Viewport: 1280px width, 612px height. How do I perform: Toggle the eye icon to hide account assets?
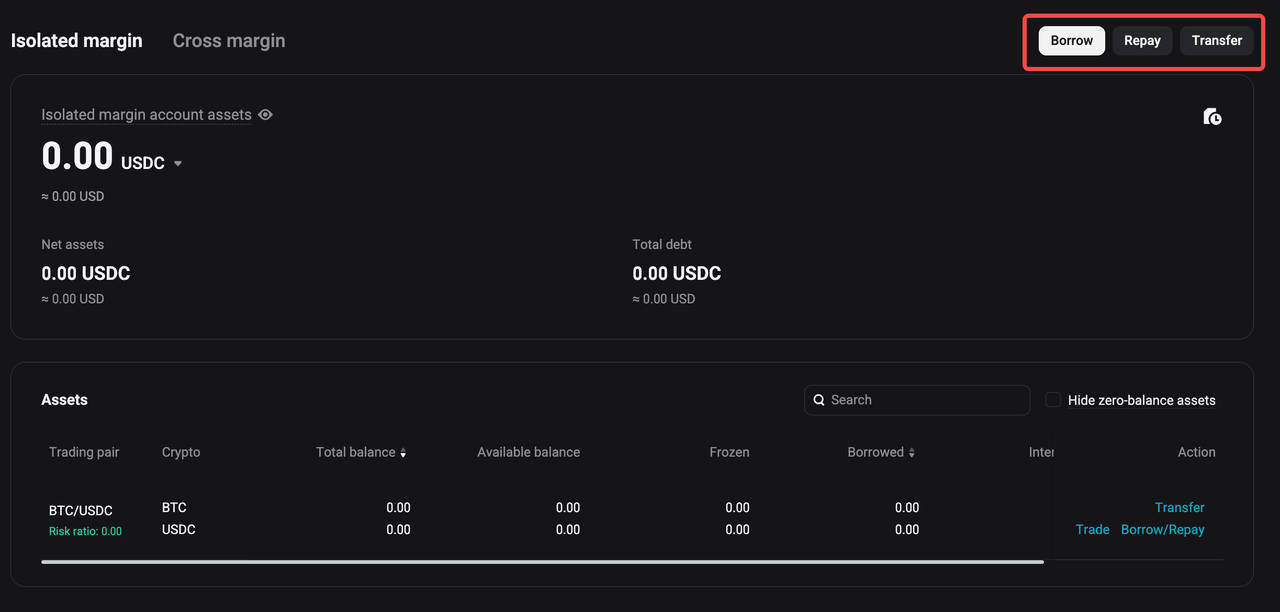click(265, 115)
